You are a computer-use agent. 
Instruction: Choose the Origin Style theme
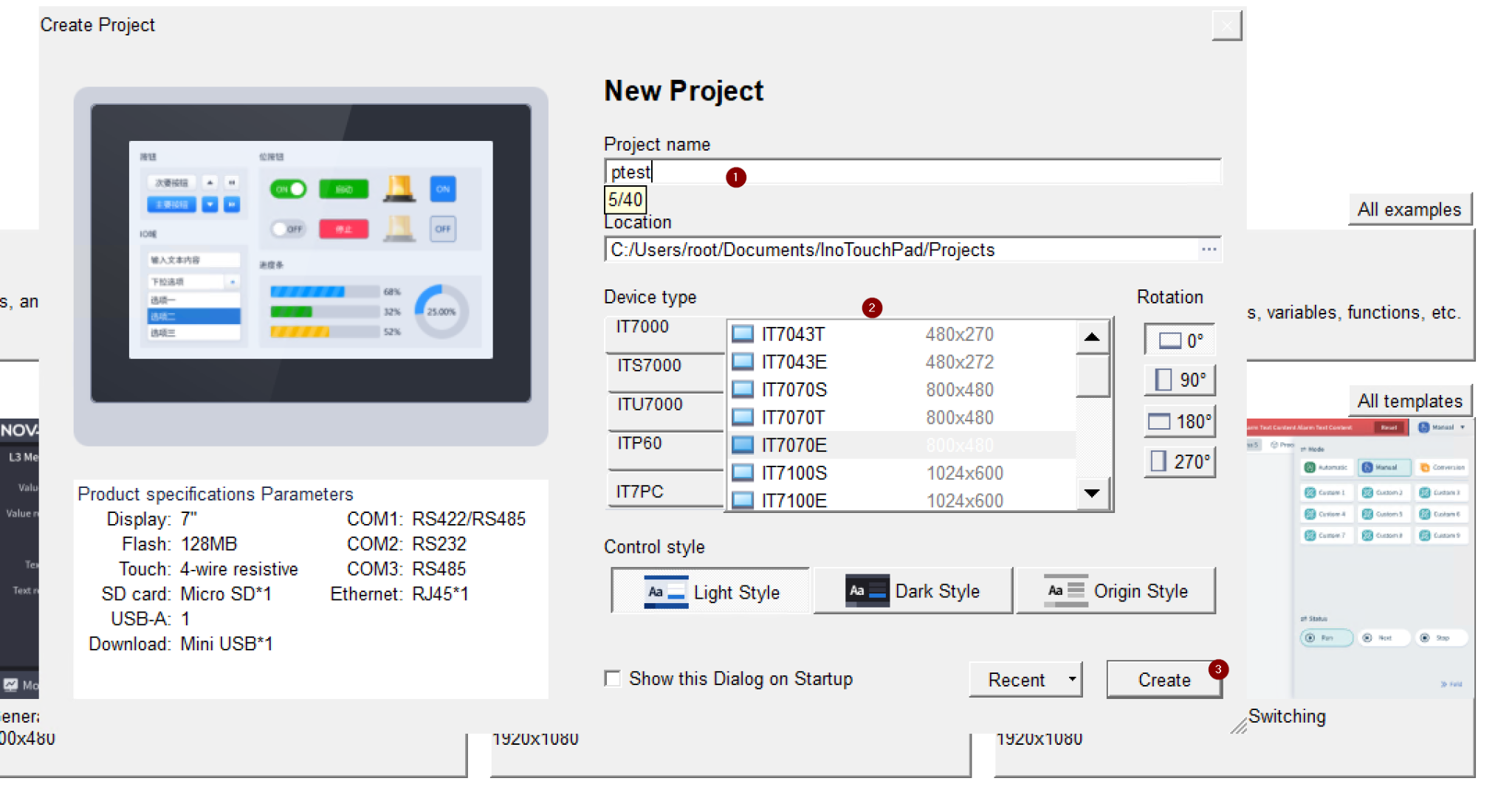click(x=1116, y=591)
